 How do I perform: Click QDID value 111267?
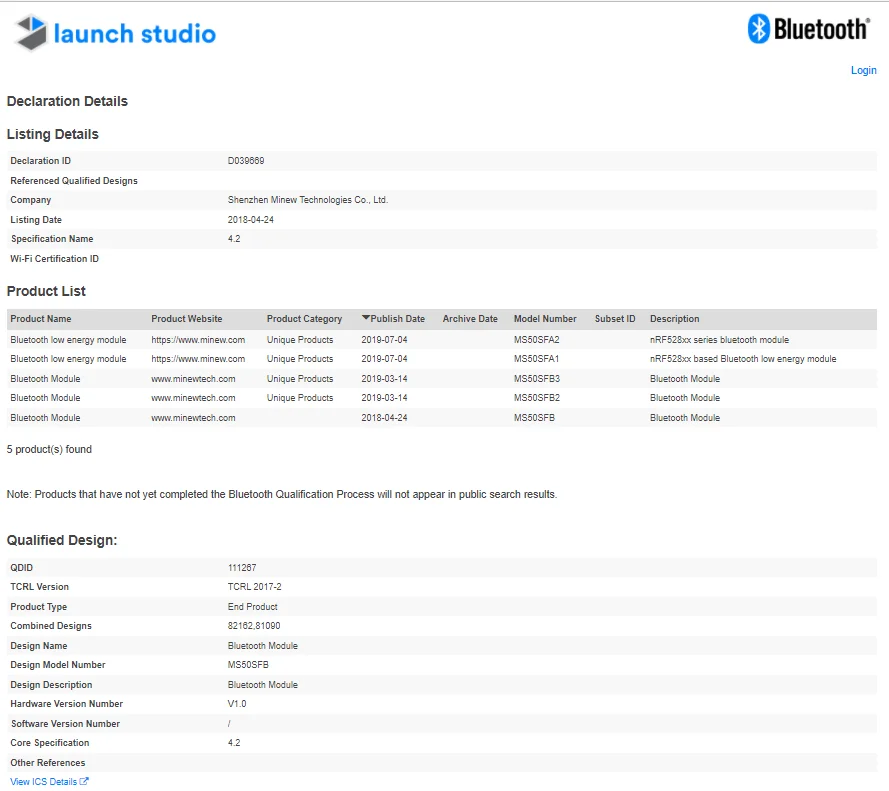pyautogui.click(x=242, y=568)
